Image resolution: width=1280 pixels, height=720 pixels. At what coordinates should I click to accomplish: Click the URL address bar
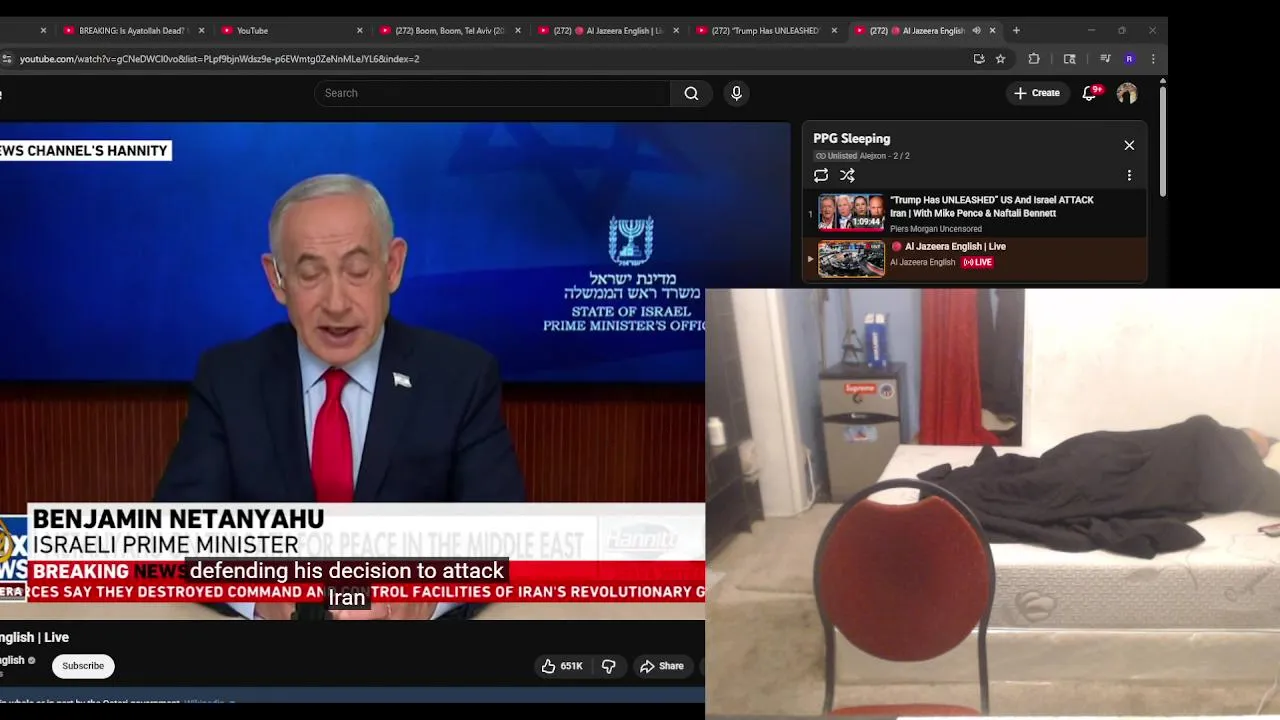[x=490, y=59]
